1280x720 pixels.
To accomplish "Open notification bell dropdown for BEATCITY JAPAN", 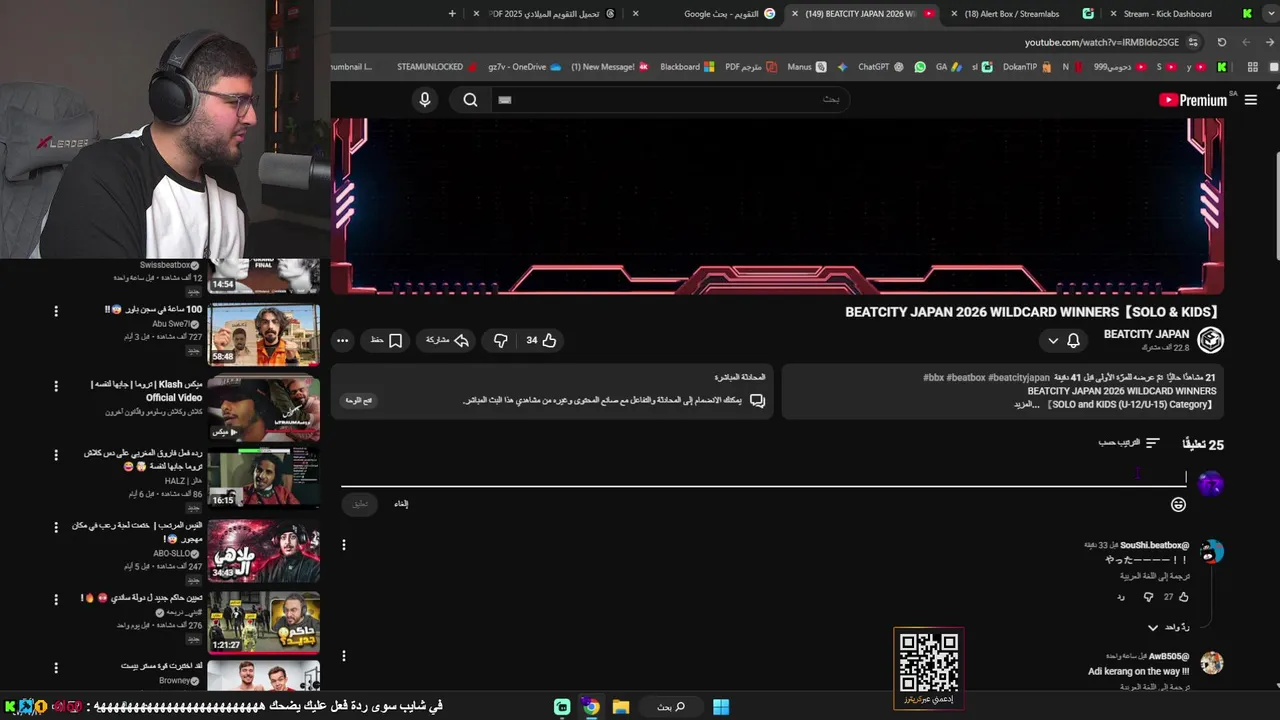I will (1063, 341).
